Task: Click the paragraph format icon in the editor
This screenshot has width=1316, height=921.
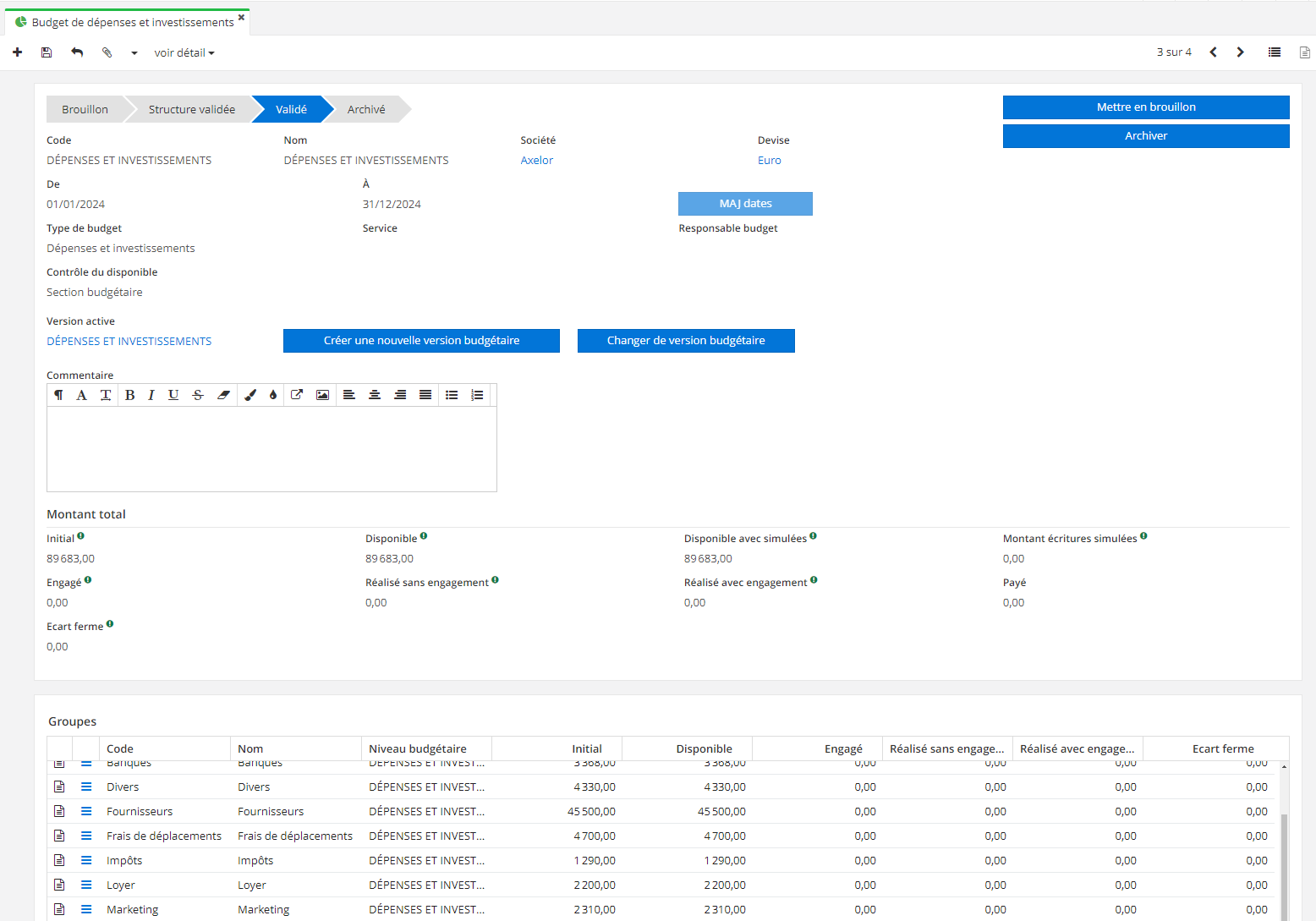Action: [x=58, y=395]
